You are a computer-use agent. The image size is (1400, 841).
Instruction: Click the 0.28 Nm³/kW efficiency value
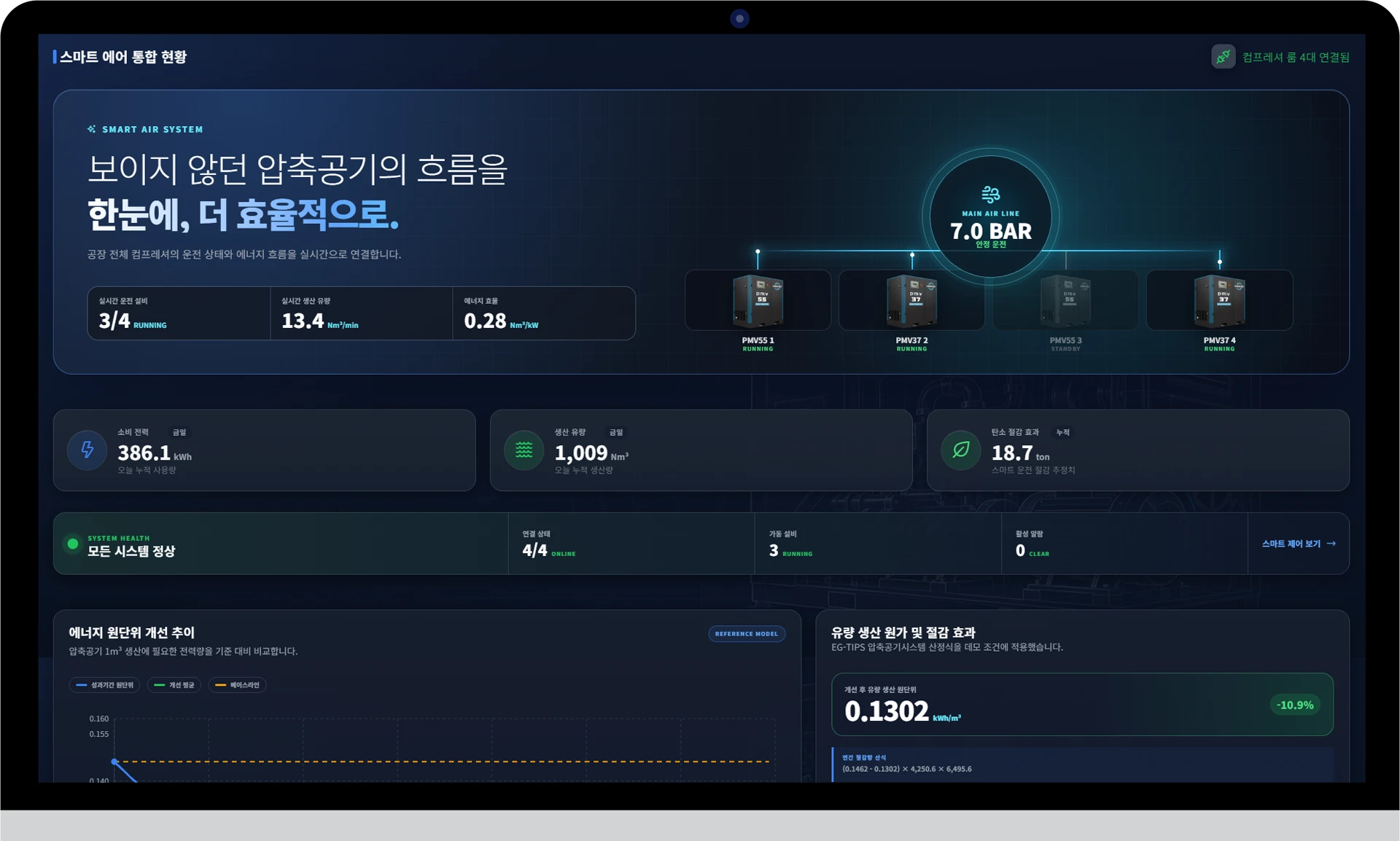(x=501, y=321)
